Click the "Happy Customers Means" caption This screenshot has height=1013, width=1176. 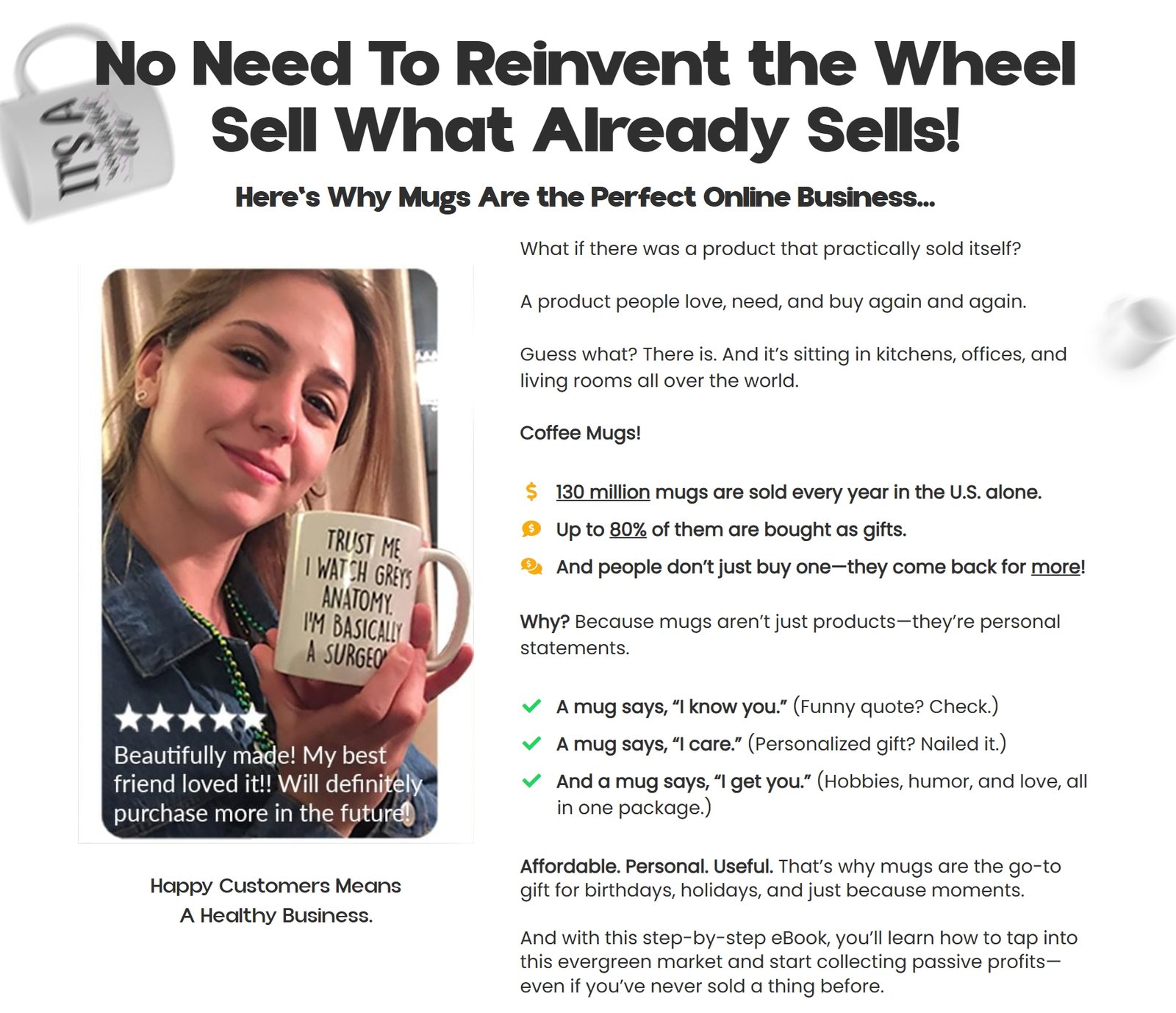click(x=276, y=886)
